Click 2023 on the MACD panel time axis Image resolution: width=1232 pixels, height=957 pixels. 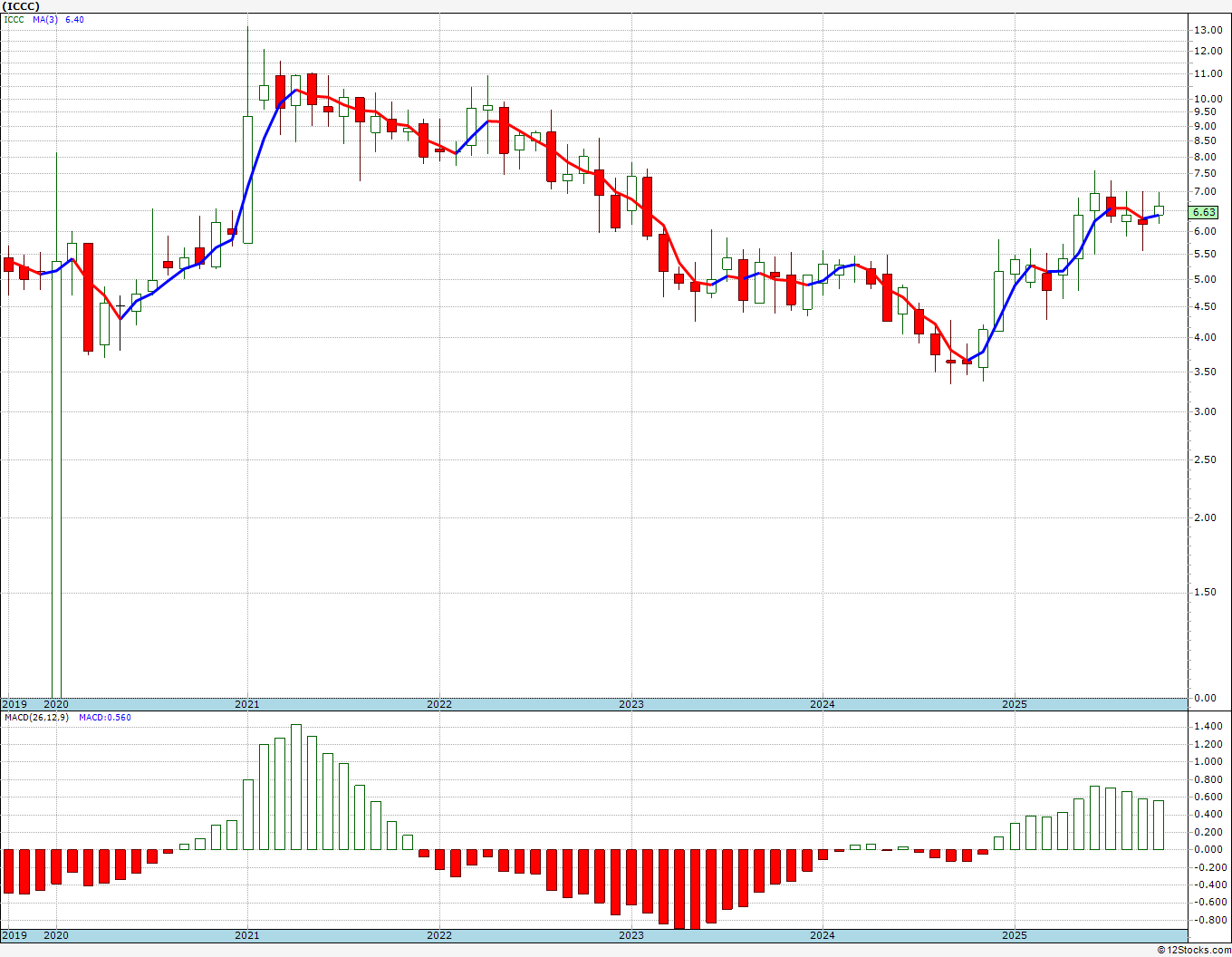[631, 935]
